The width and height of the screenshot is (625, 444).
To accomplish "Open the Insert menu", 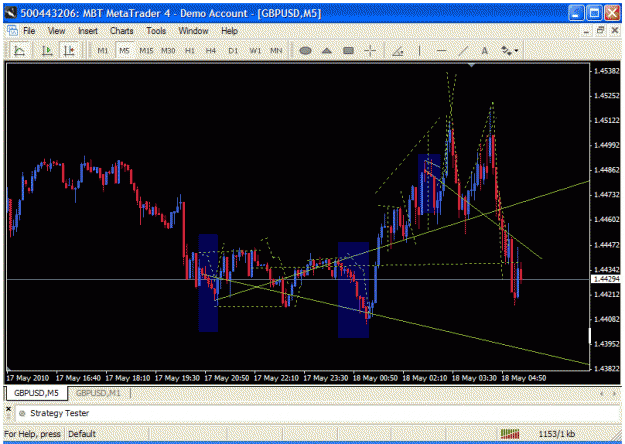I will point(88,31).
